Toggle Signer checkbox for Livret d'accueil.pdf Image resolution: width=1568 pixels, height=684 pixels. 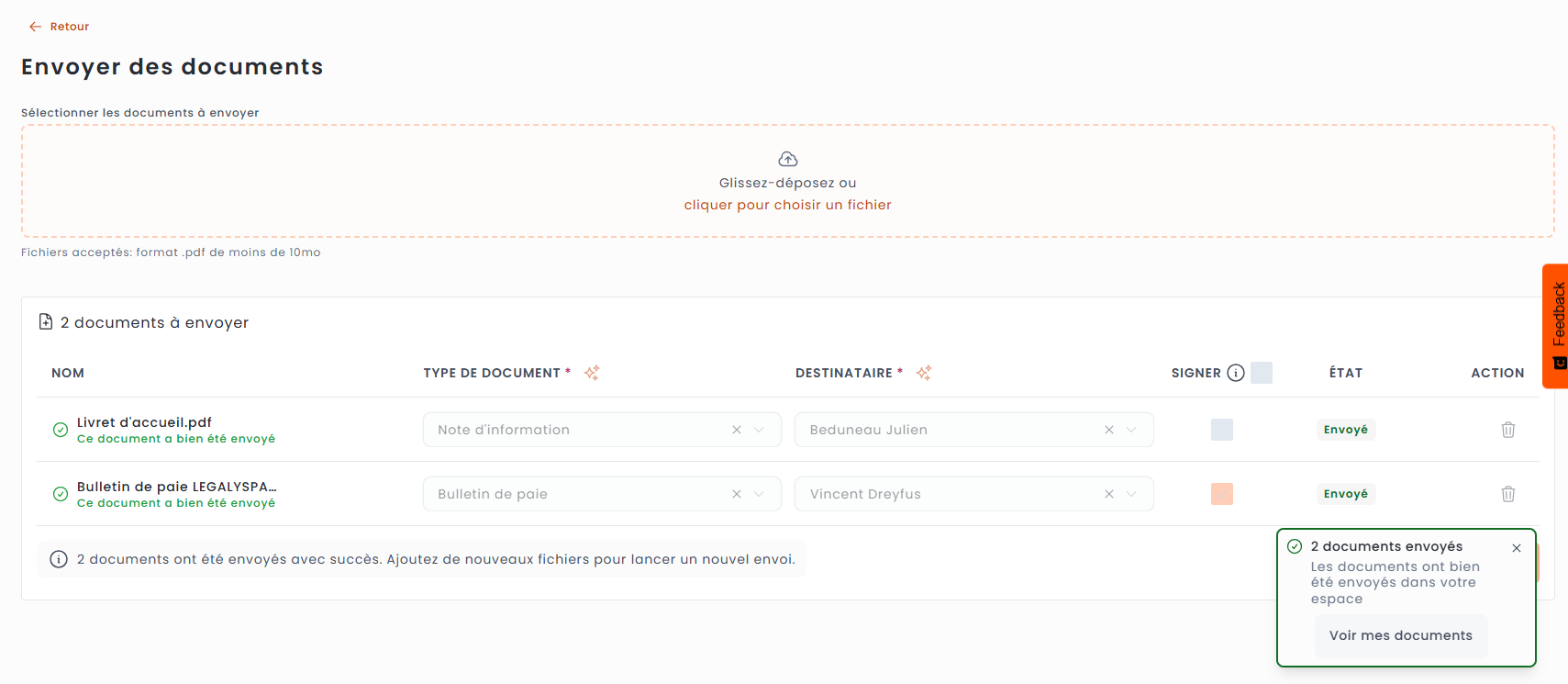coord(1221,430)
